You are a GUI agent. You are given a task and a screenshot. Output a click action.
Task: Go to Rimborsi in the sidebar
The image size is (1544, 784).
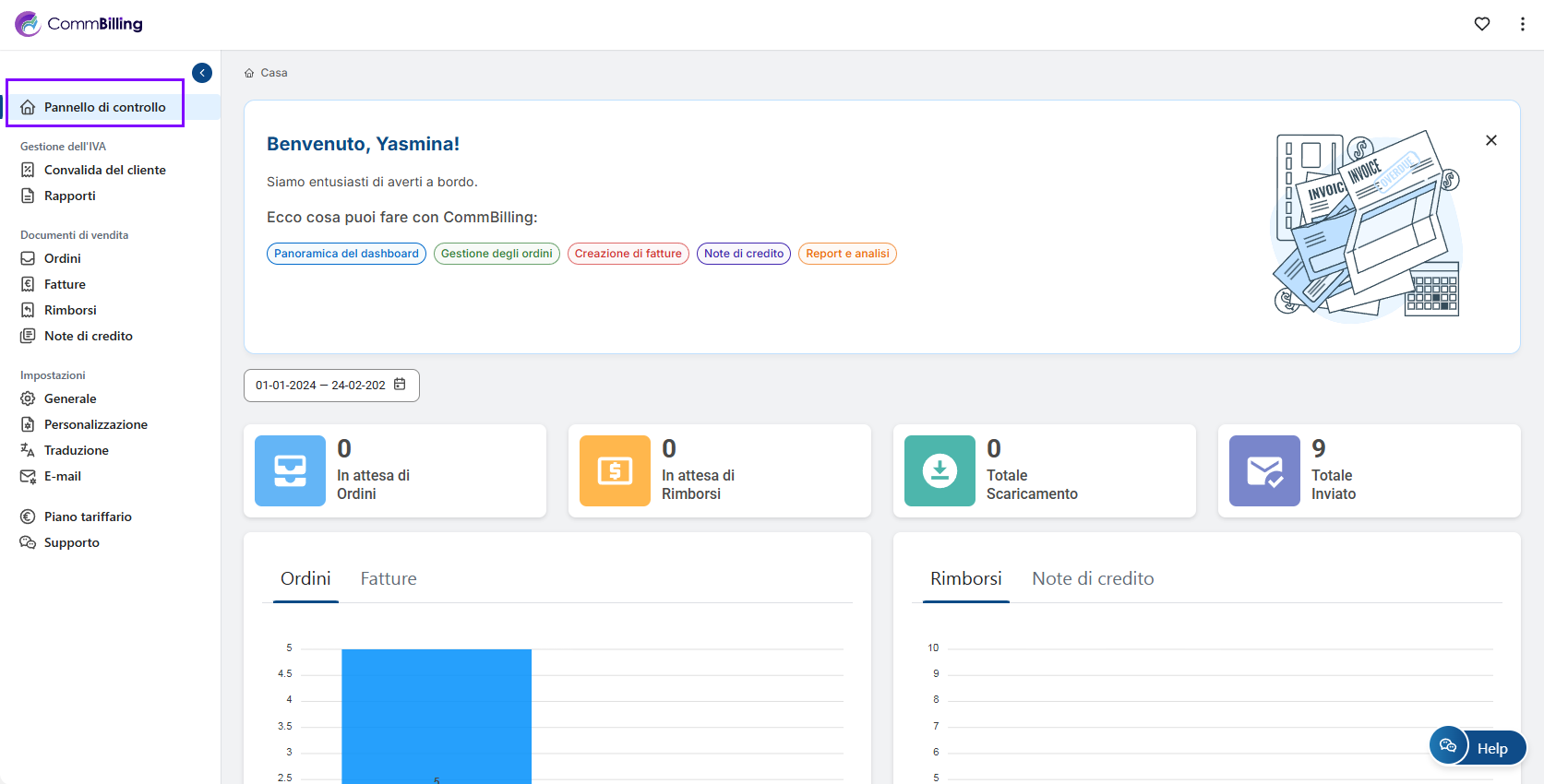point(70,310)
